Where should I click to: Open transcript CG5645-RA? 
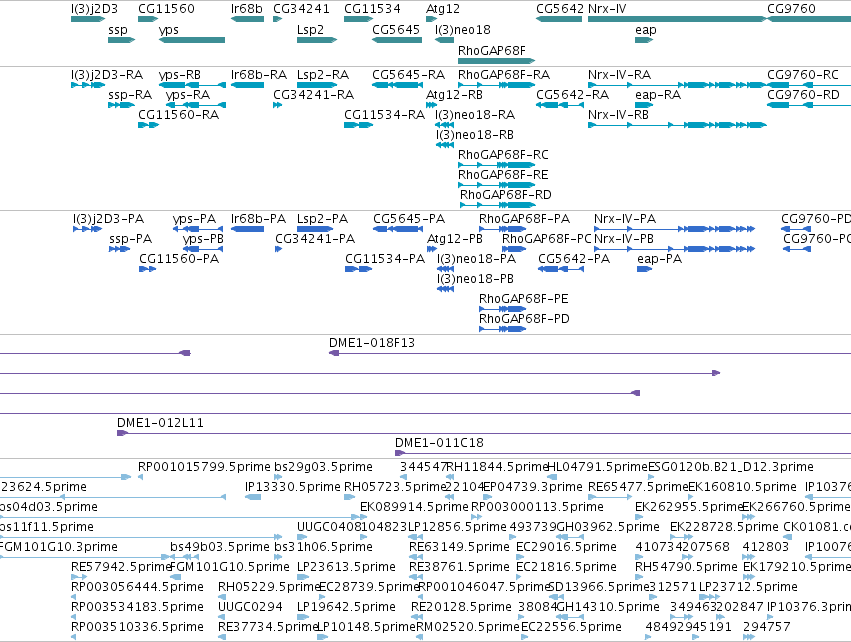(x=408, y=75)
